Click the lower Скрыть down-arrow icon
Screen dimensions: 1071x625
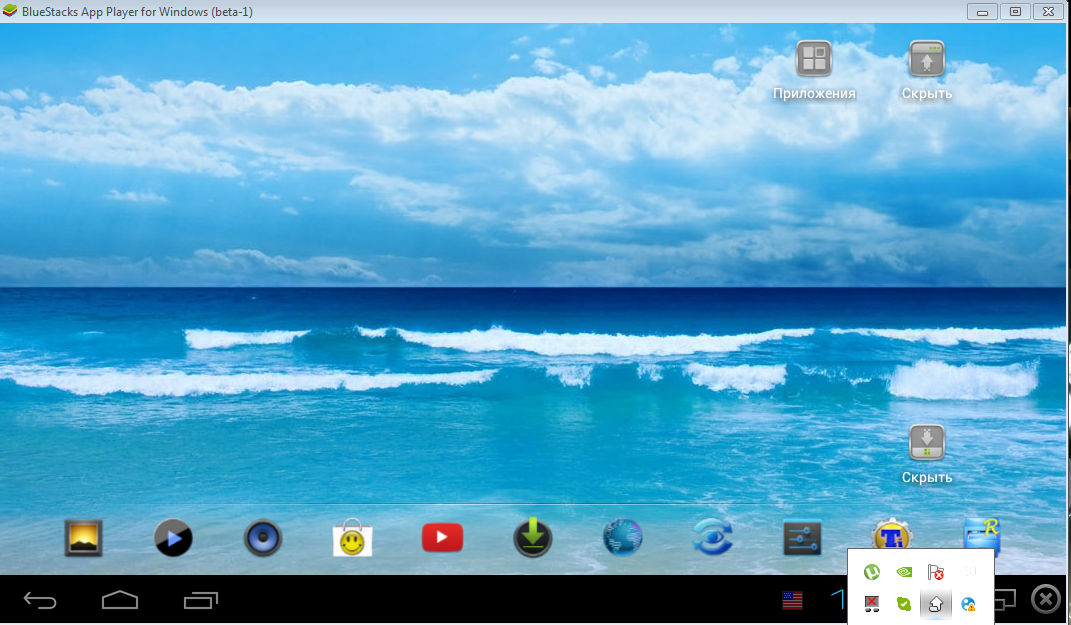(x=926, y=443)
